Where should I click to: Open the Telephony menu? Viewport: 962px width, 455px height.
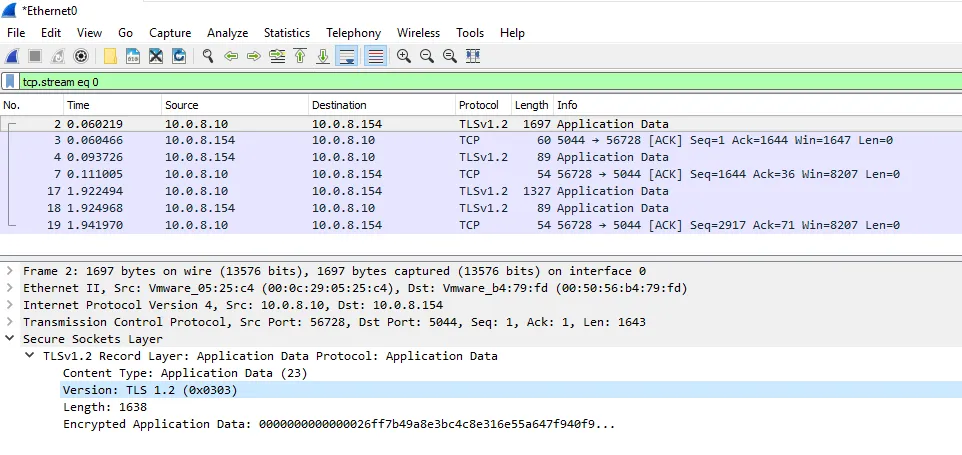(353, 33)
